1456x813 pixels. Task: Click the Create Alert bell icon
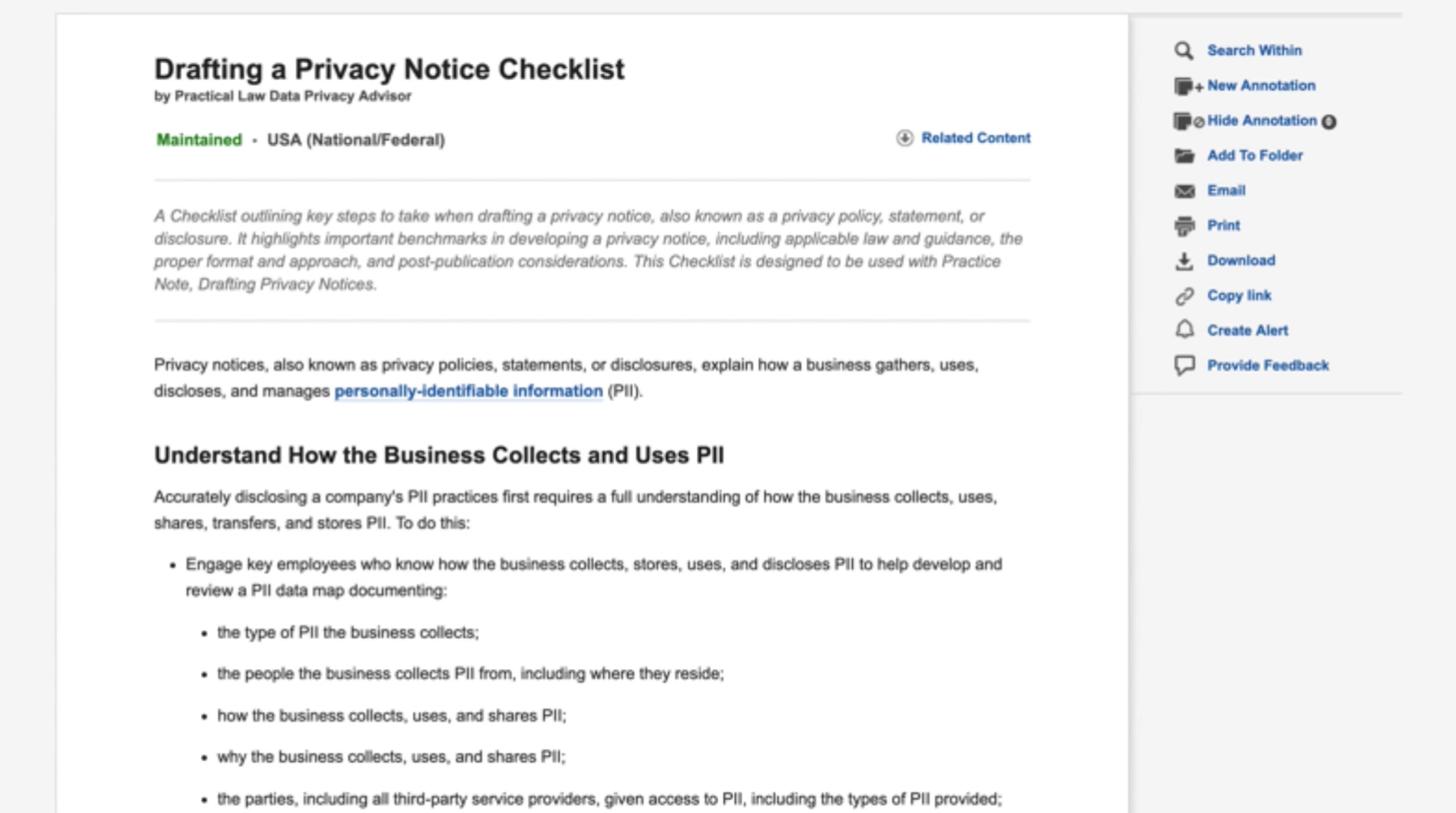tap(1184, 330)
